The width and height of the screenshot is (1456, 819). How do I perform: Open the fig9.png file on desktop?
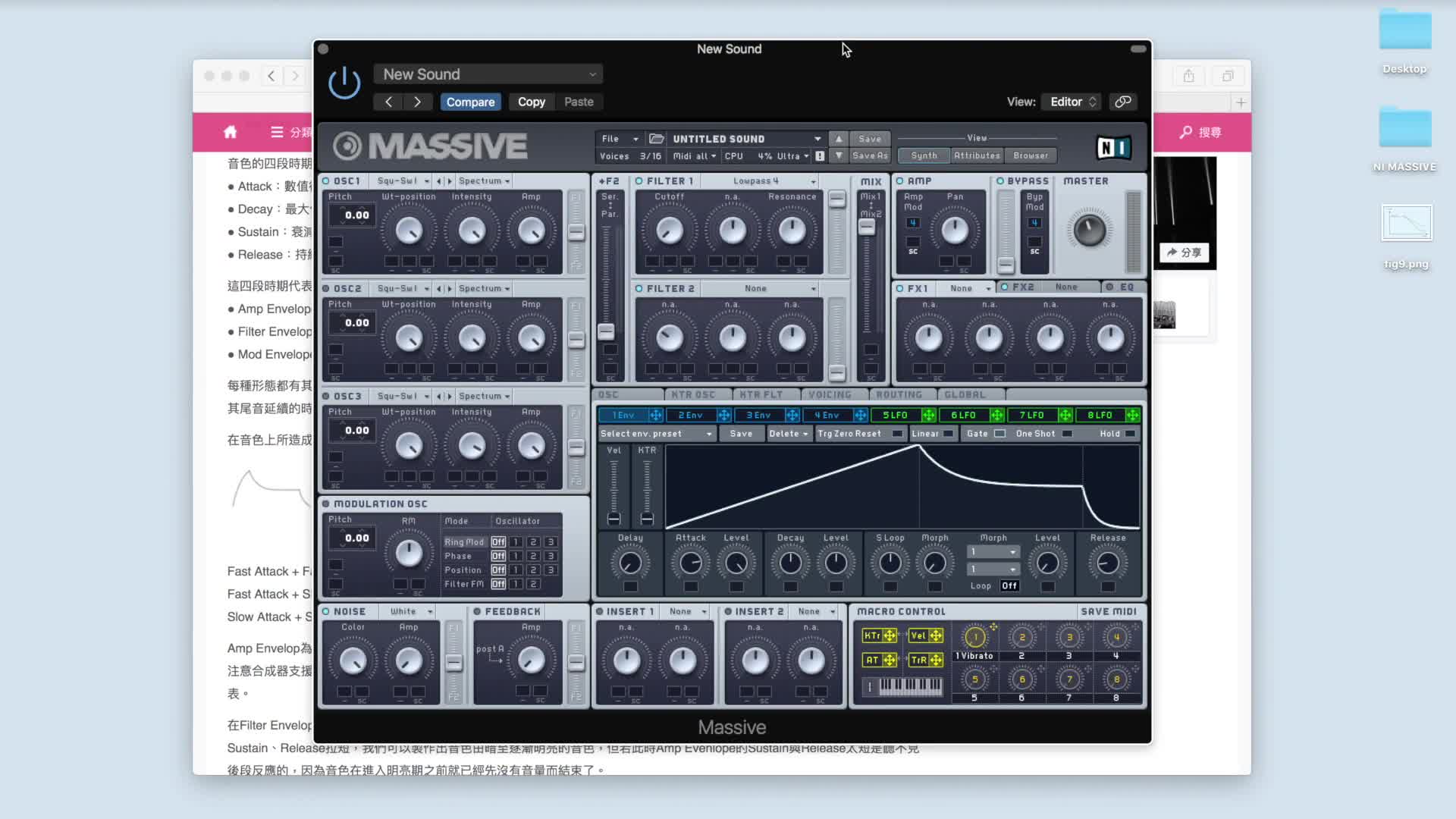1406,223
